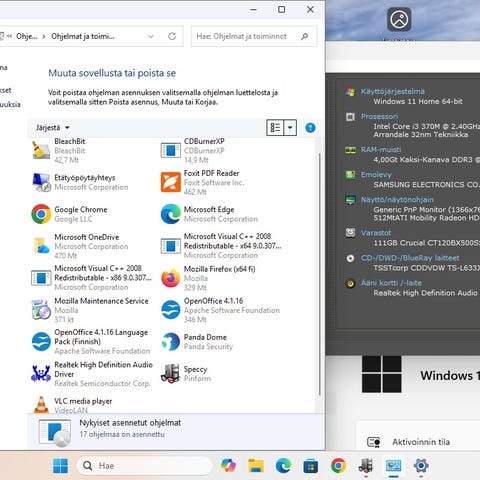Click 'Panda Security' publisher text
This screenshot has width=480, height=480.
pyautogui.click(x=208, y=347)
